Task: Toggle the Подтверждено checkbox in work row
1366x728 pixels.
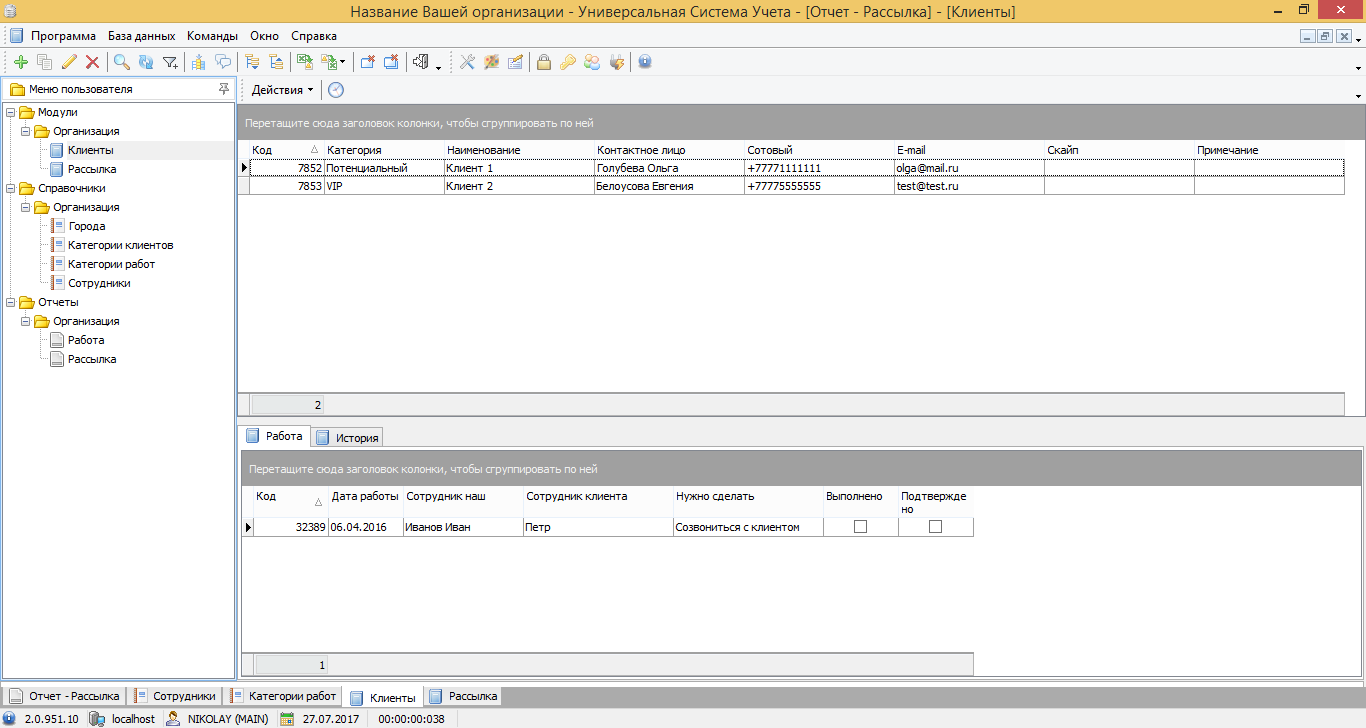Action: pos(935,527)
